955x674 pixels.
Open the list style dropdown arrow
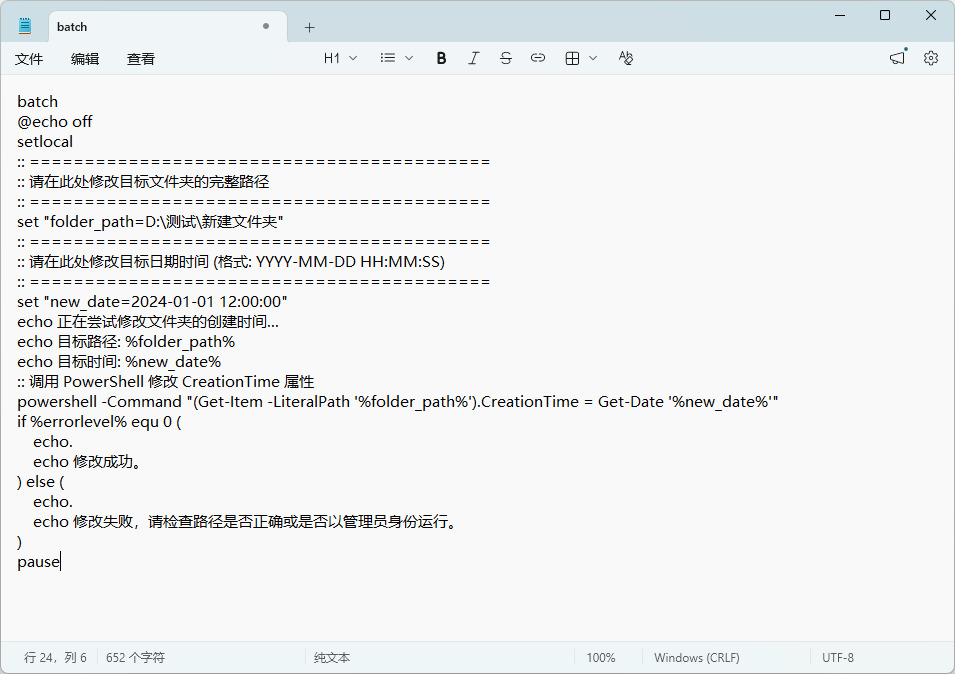(x=409, y=58)
